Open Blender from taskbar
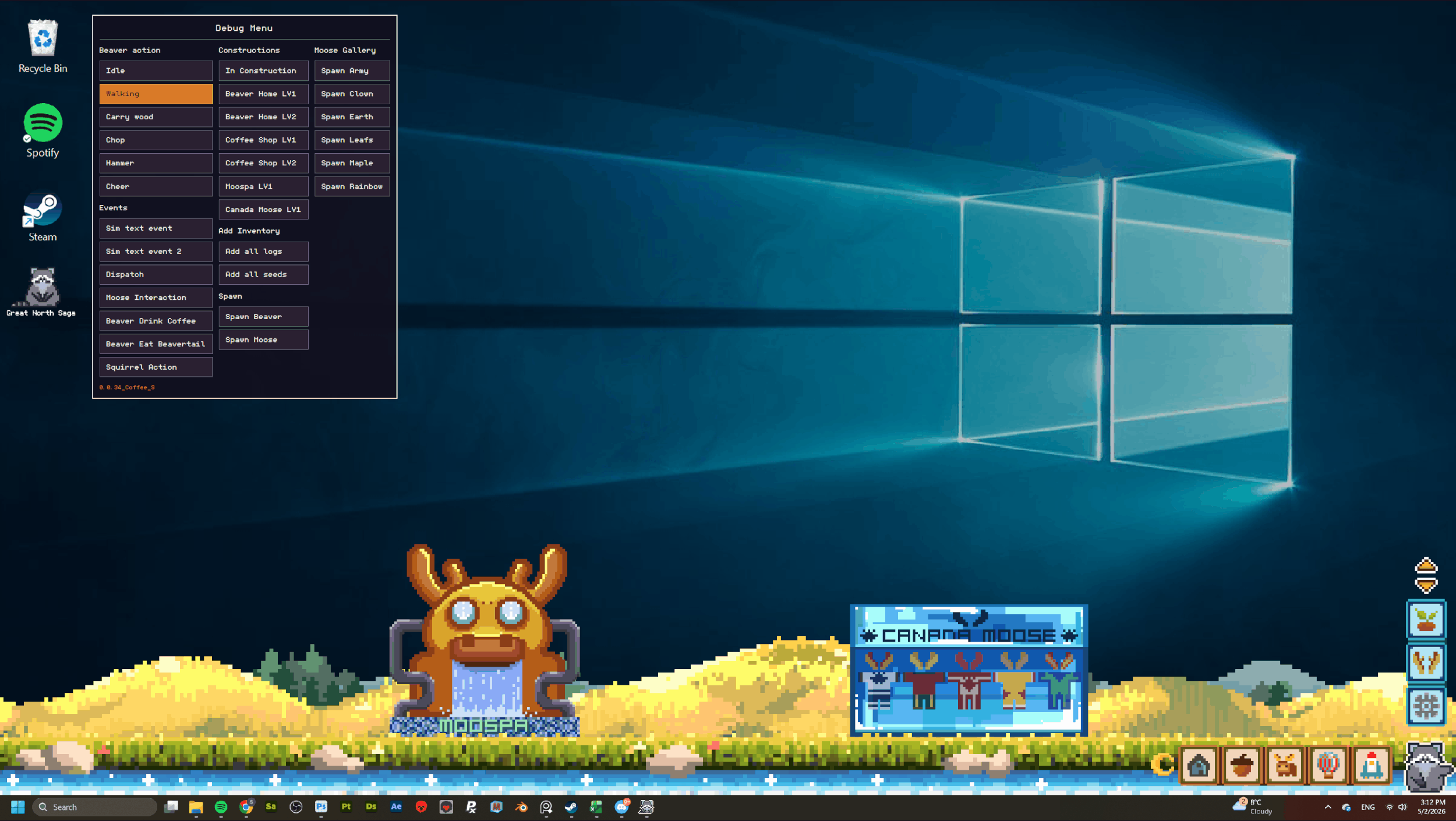Viewport: 1456px width, 821px height. (x=521, y=807)
